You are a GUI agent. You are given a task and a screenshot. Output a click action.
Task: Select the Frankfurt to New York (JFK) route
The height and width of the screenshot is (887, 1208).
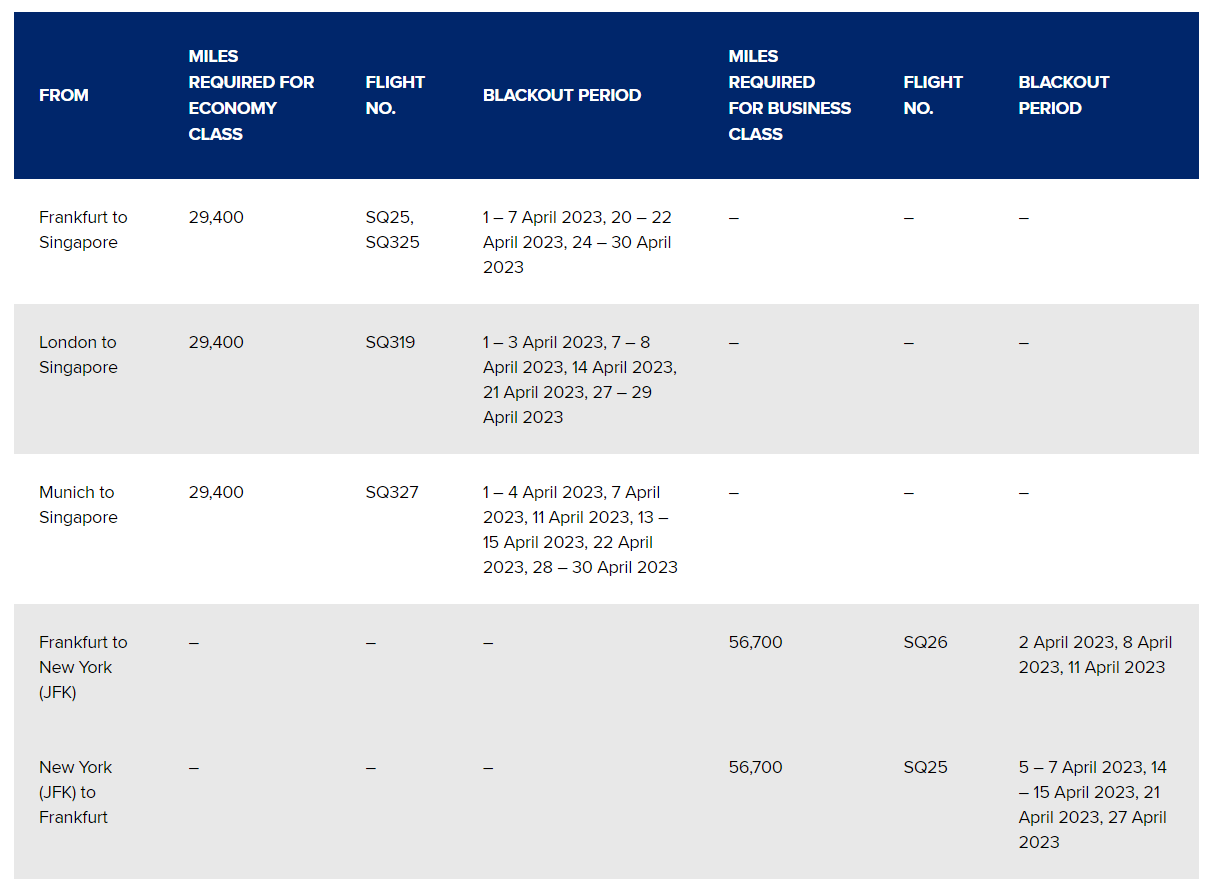83,667
